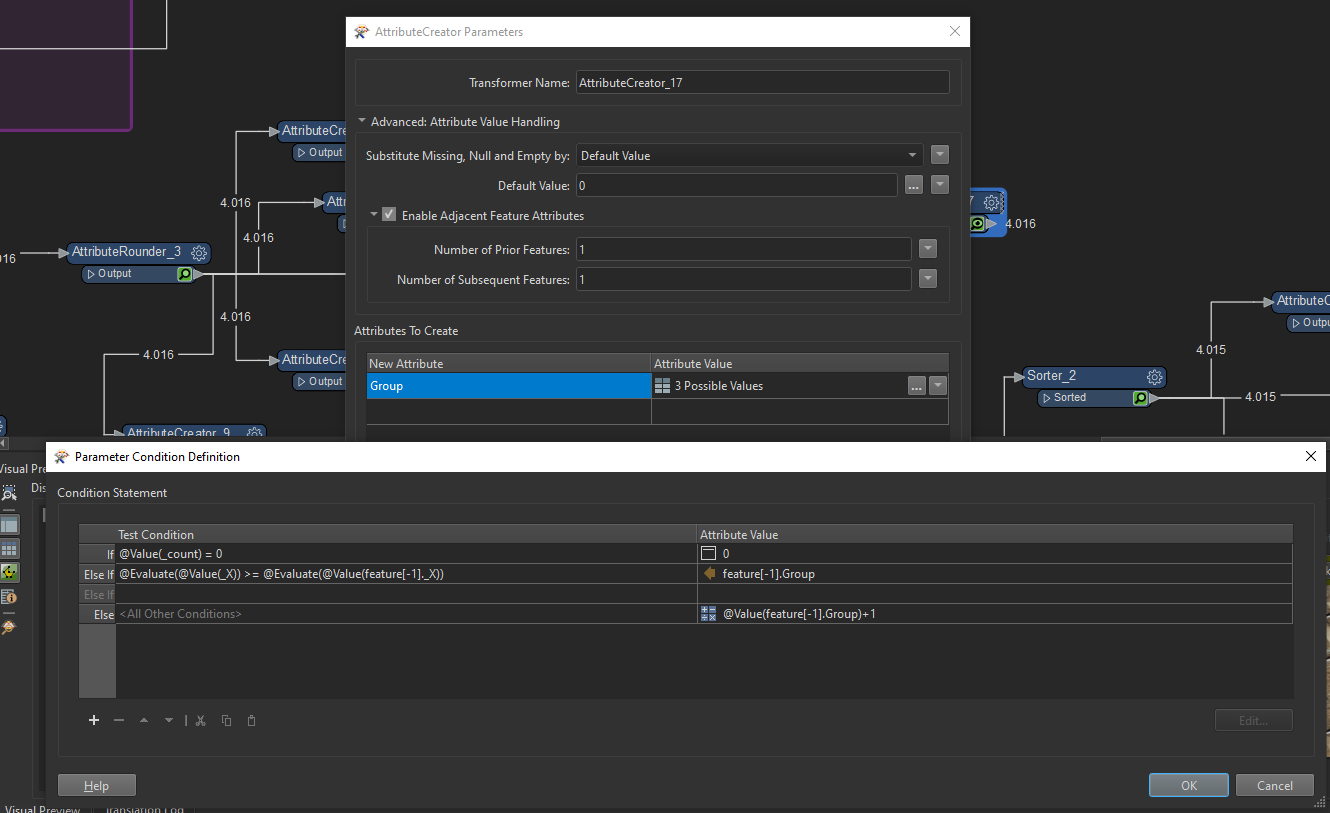This screenshot has height=813, width=1330.
Task: Close AttributeCreator Parameters dialog
Action: click(954, 31)
